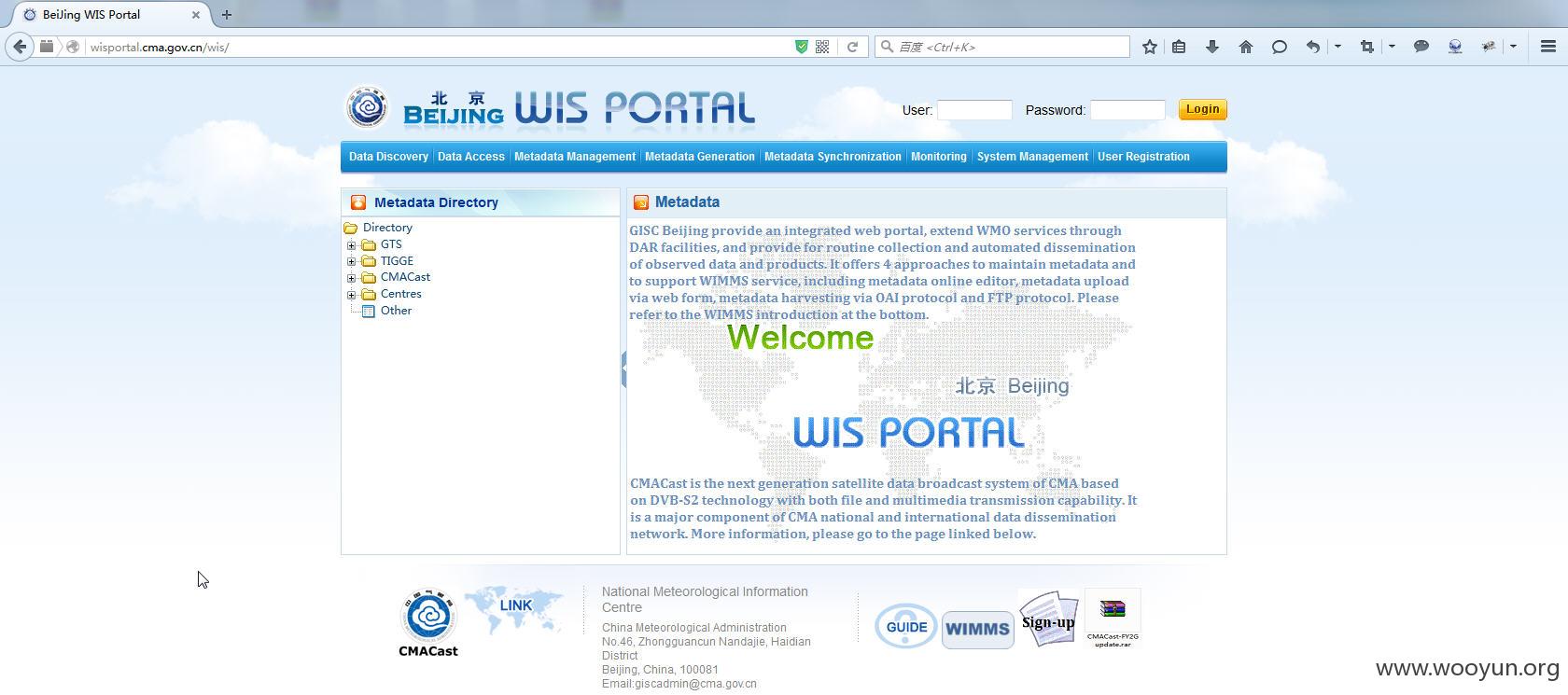The height and width of the screenshot is (695, 1568).
Task: Click the home icon in toolbar
Action: pos(1246,47)
